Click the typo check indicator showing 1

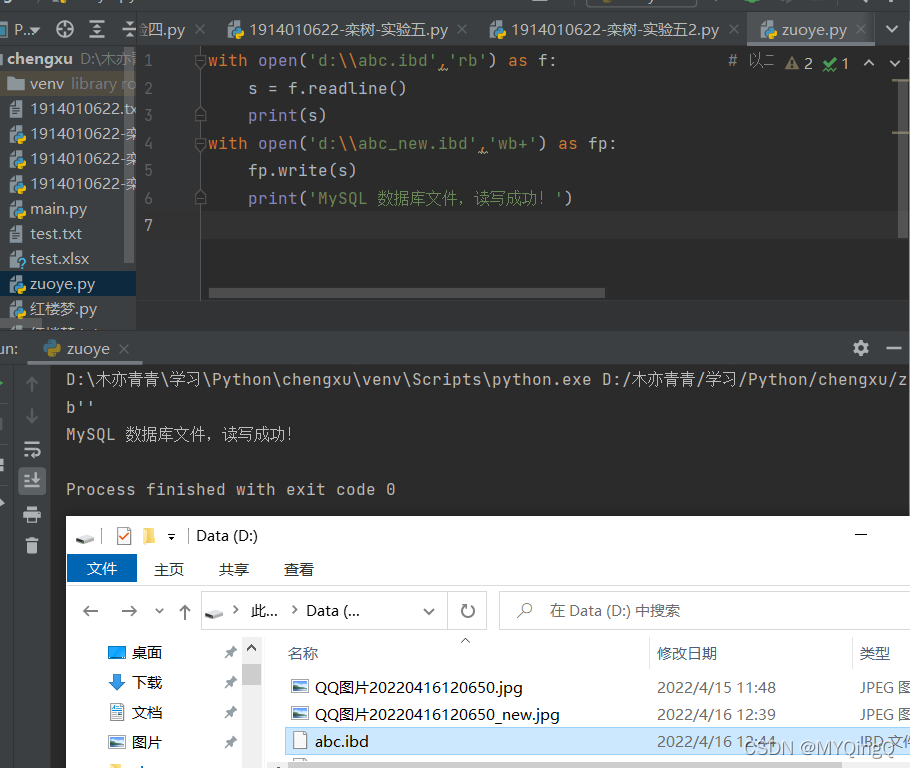(x=836, y=63)
